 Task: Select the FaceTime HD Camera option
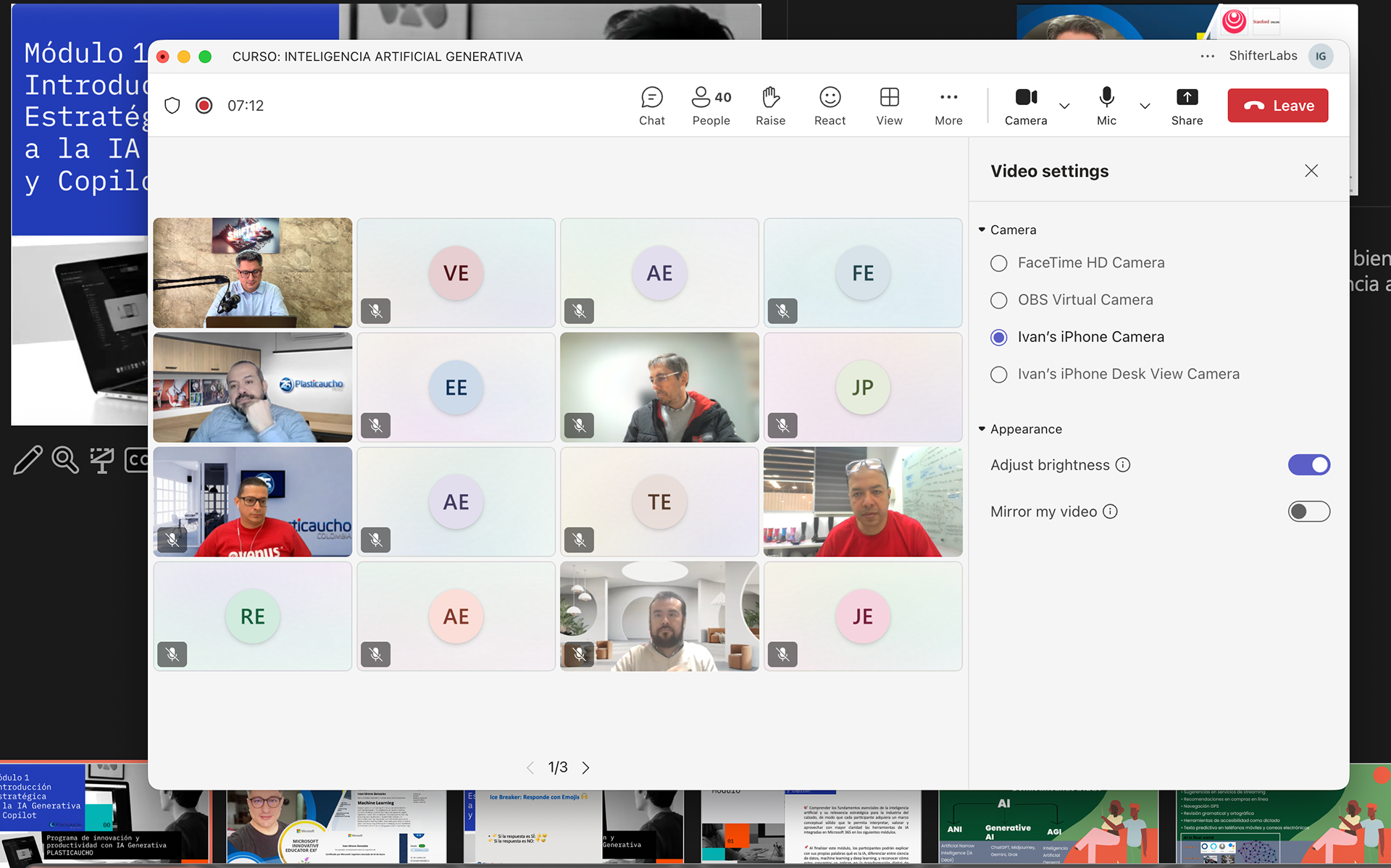tap(999, 263)
